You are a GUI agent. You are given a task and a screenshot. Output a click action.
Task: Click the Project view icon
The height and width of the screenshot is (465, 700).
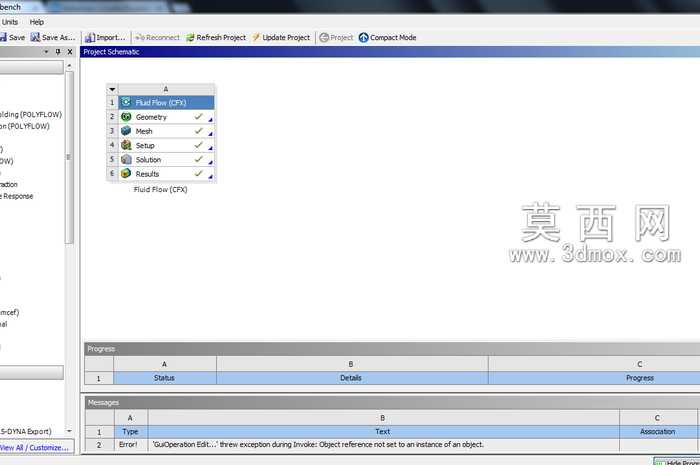coord(324,37)
